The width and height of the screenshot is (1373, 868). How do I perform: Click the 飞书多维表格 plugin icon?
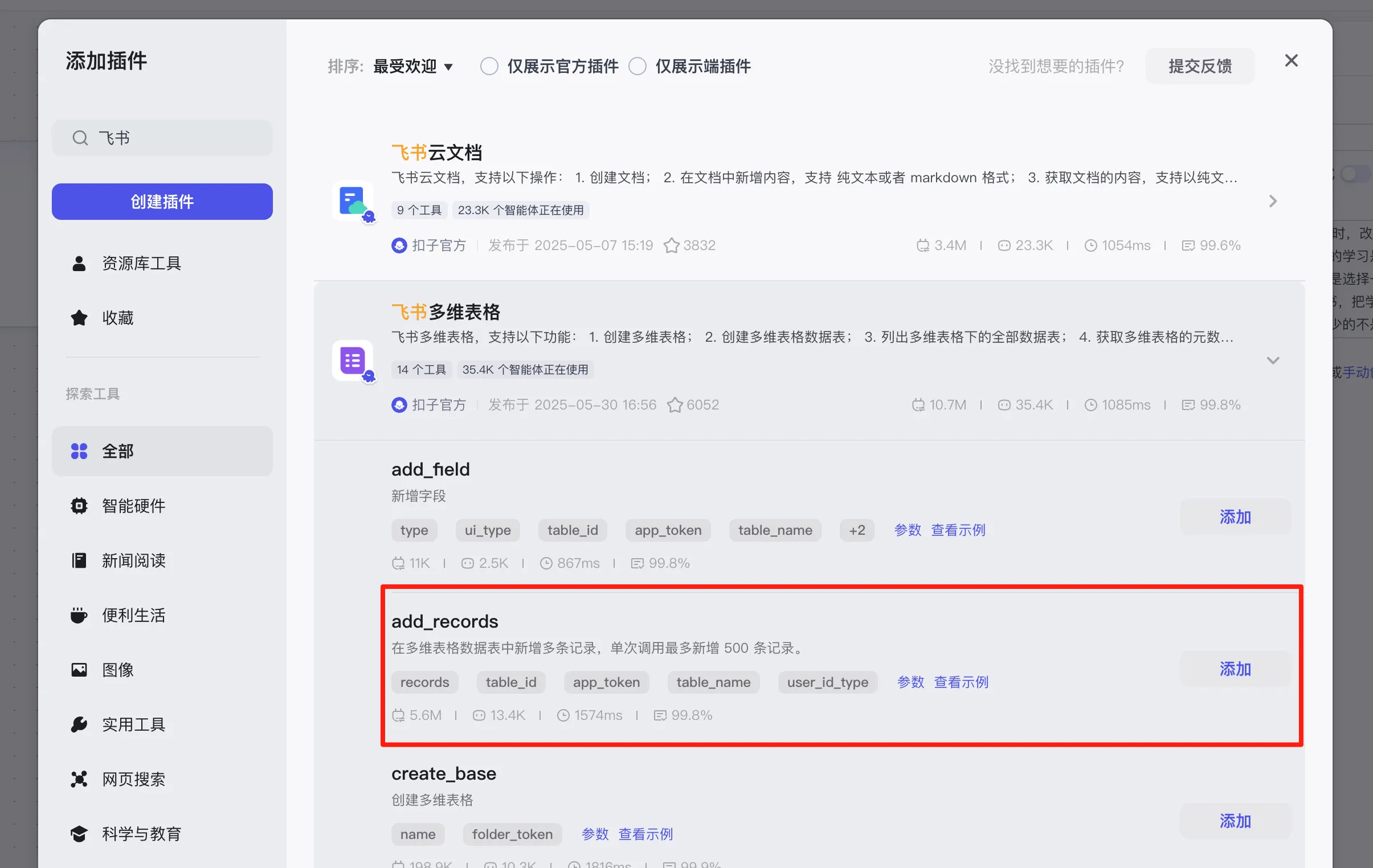click(x=353, y=361)
